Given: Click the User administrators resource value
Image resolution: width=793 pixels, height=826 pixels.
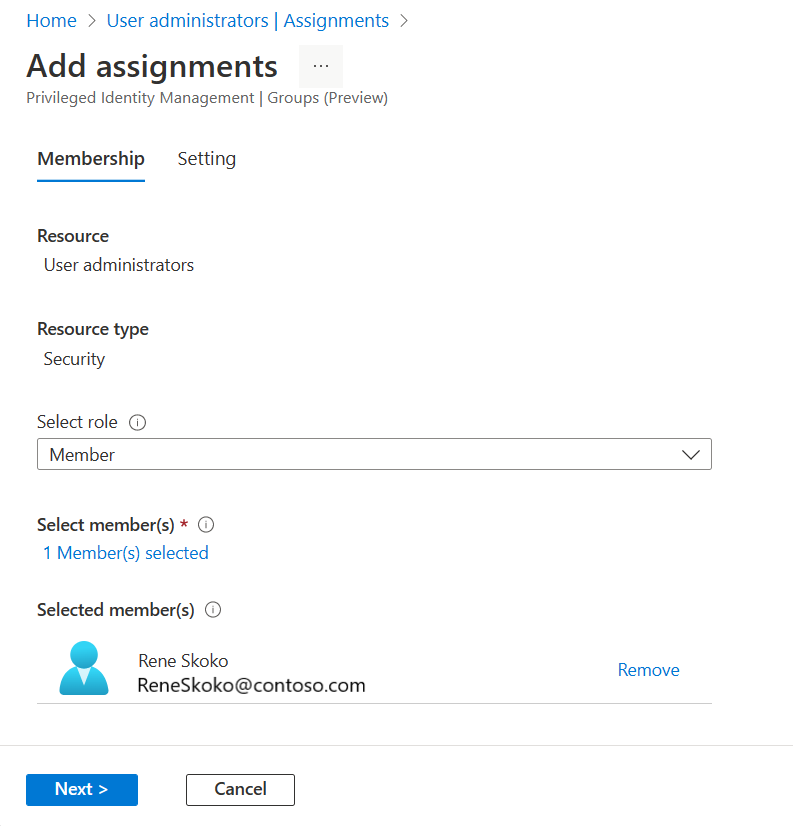Looking at the screenshot, I should 119,265.
